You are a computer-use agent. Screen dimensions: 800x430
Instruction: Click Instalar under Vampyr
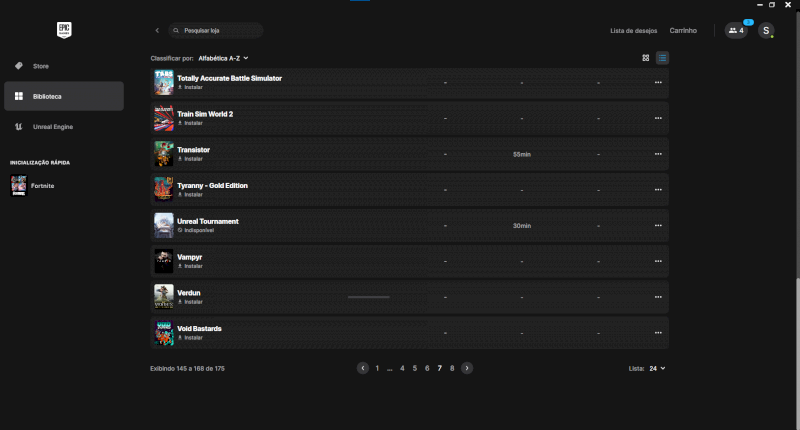[190, 266]
